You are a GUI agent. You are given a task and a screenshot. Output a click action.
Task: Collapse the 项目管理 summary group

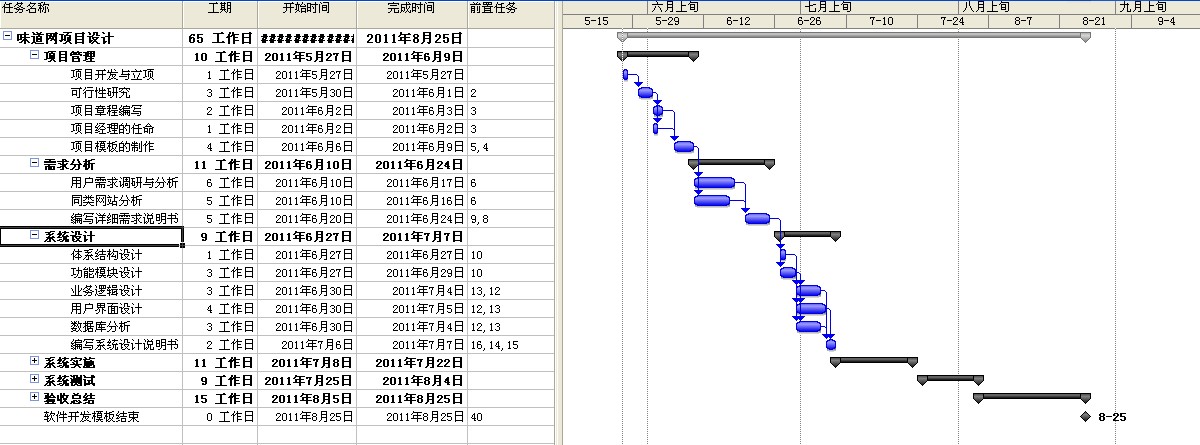[x=35, y=56]
